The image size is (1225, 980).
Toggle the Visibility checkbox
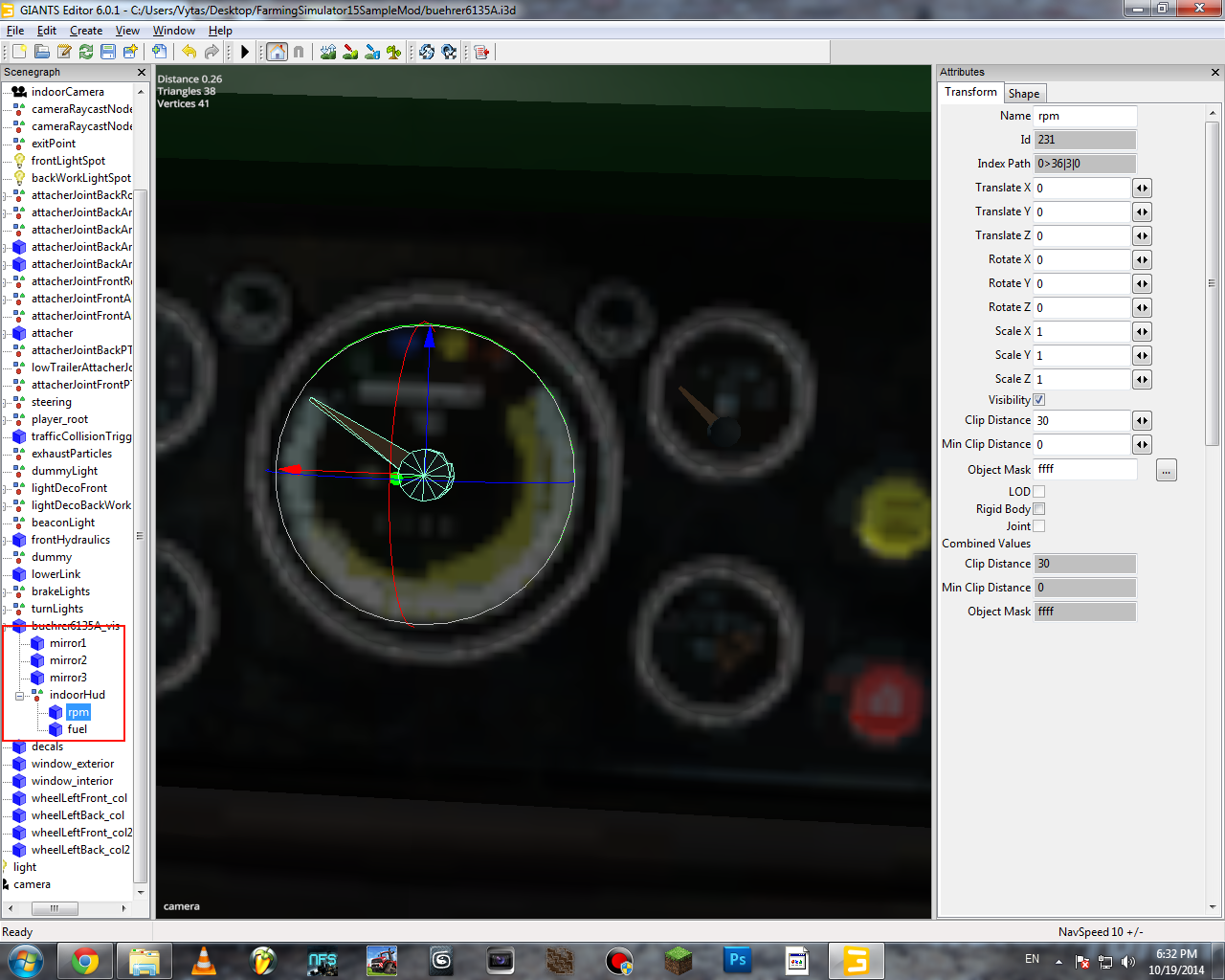coord(1039,400)
